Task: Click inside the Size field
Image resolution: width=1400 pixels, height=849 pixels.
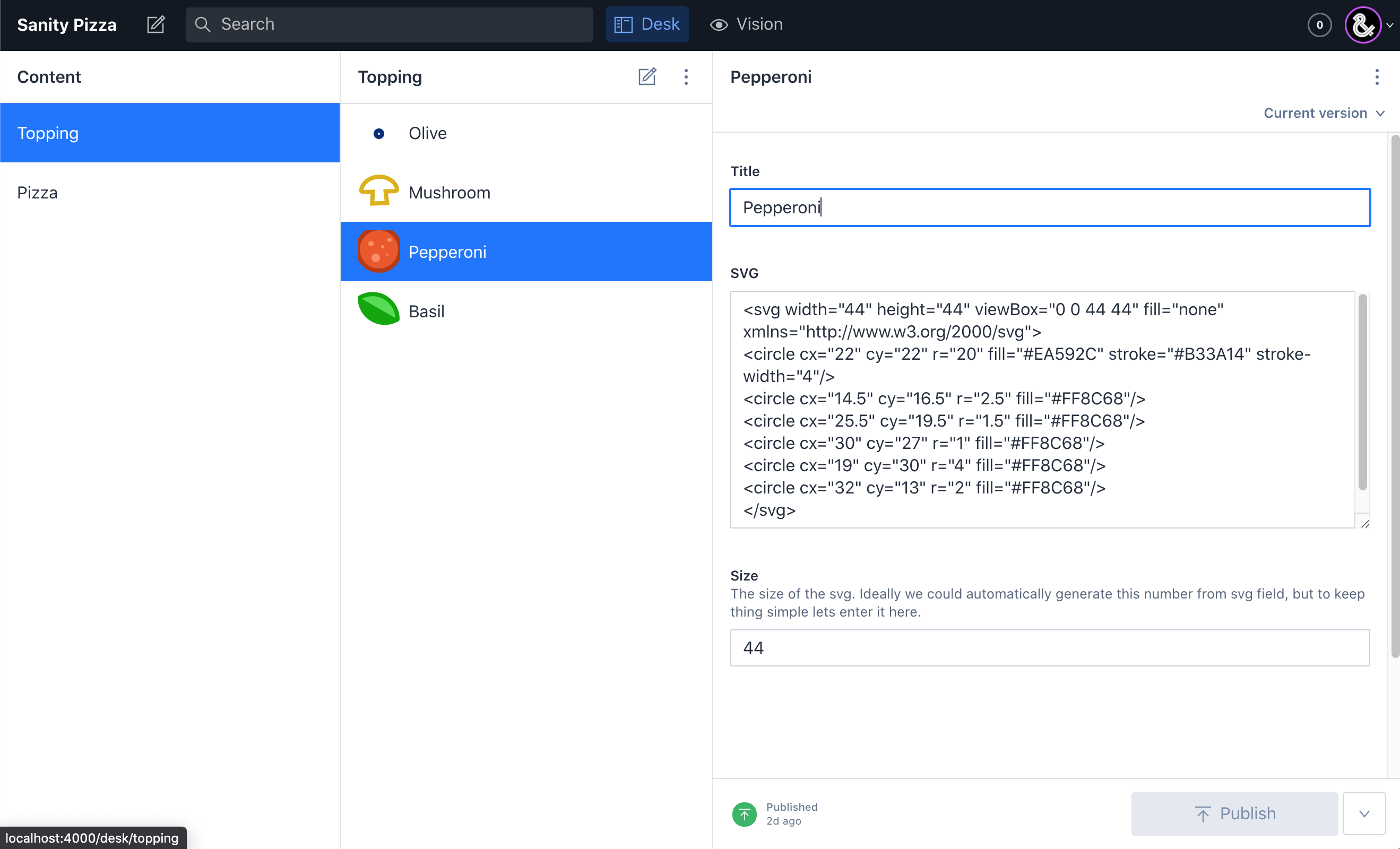Action: click(1049, 647)
